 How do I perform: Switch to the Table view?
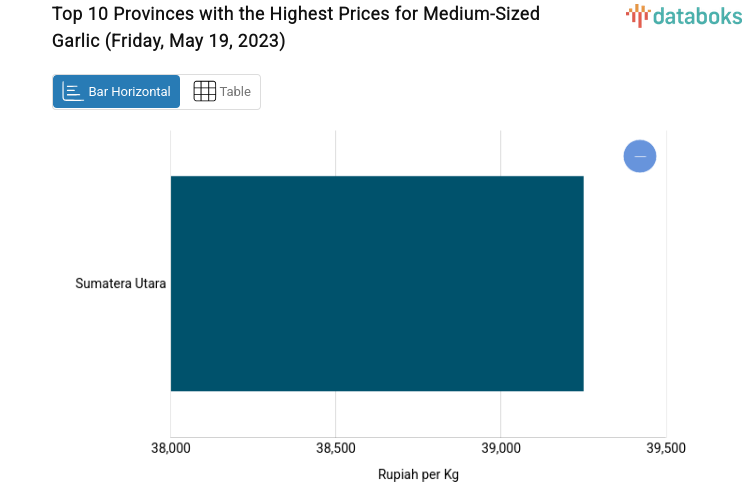coord(221,92)
